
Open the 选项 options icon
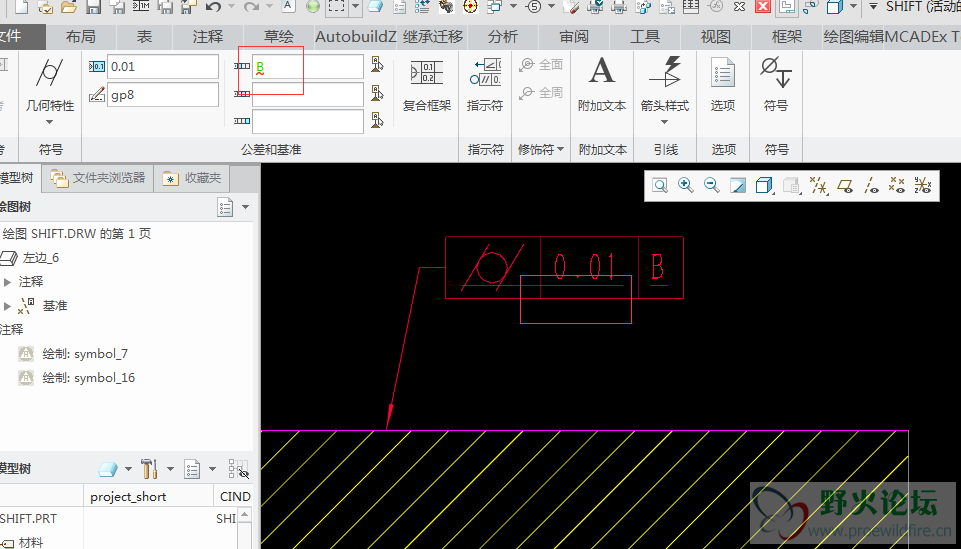coord(722,84)
